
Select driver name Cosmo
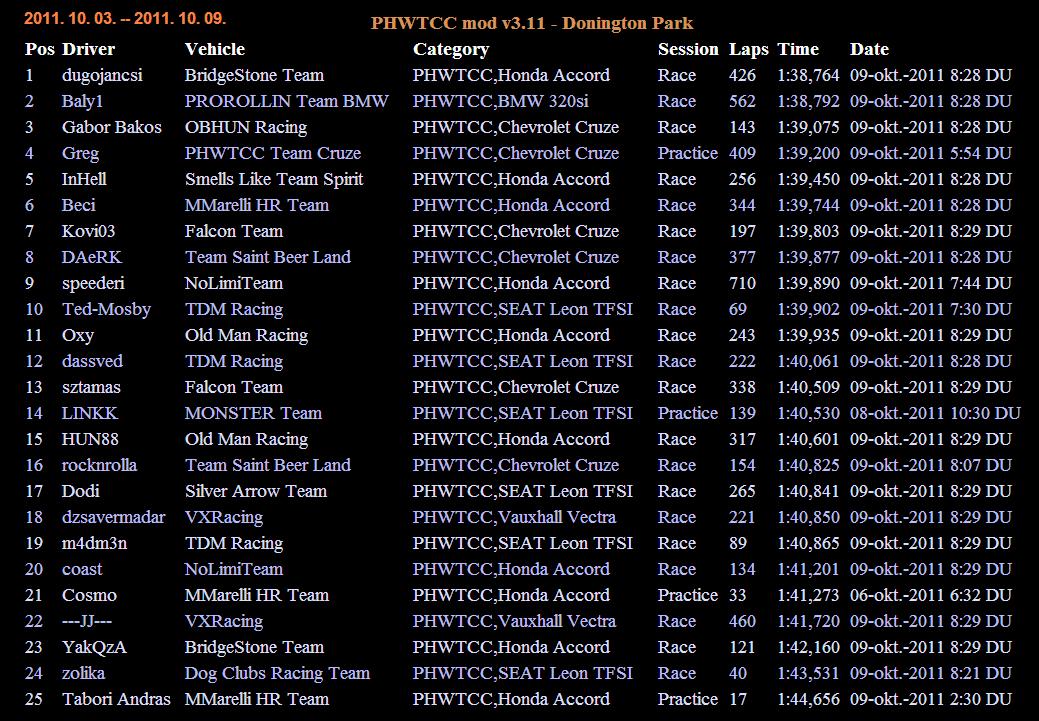(x=89, y=595)
